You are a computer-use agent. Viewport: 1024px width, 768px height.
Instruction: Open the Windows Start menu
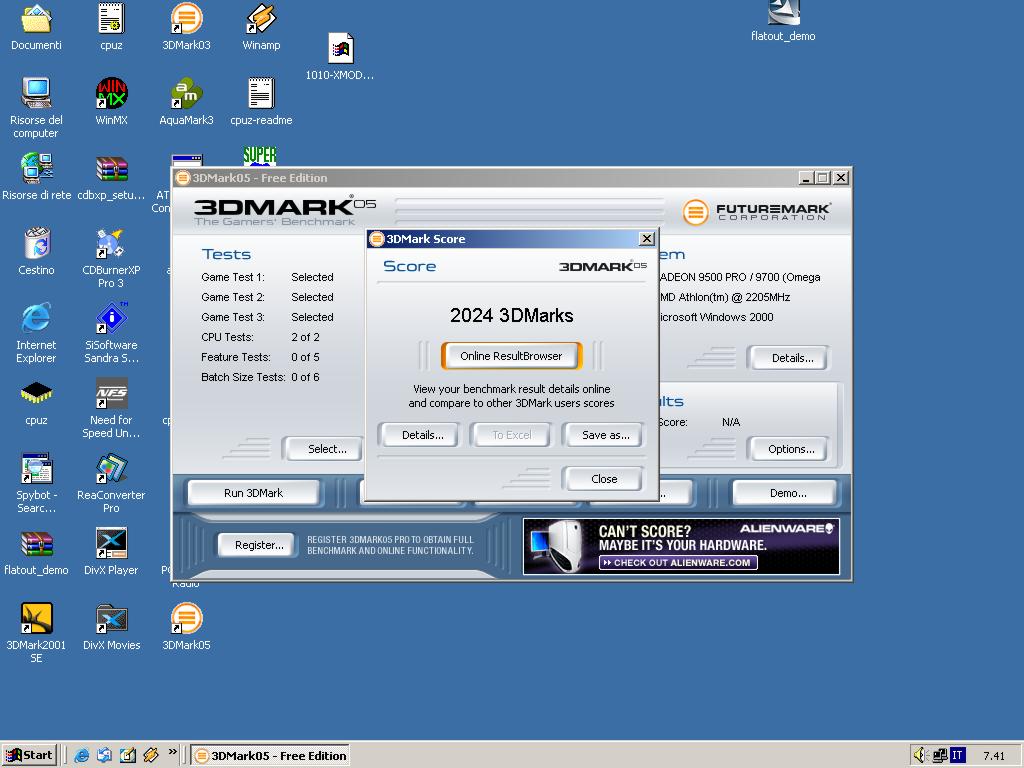click(x=29, y=756)
